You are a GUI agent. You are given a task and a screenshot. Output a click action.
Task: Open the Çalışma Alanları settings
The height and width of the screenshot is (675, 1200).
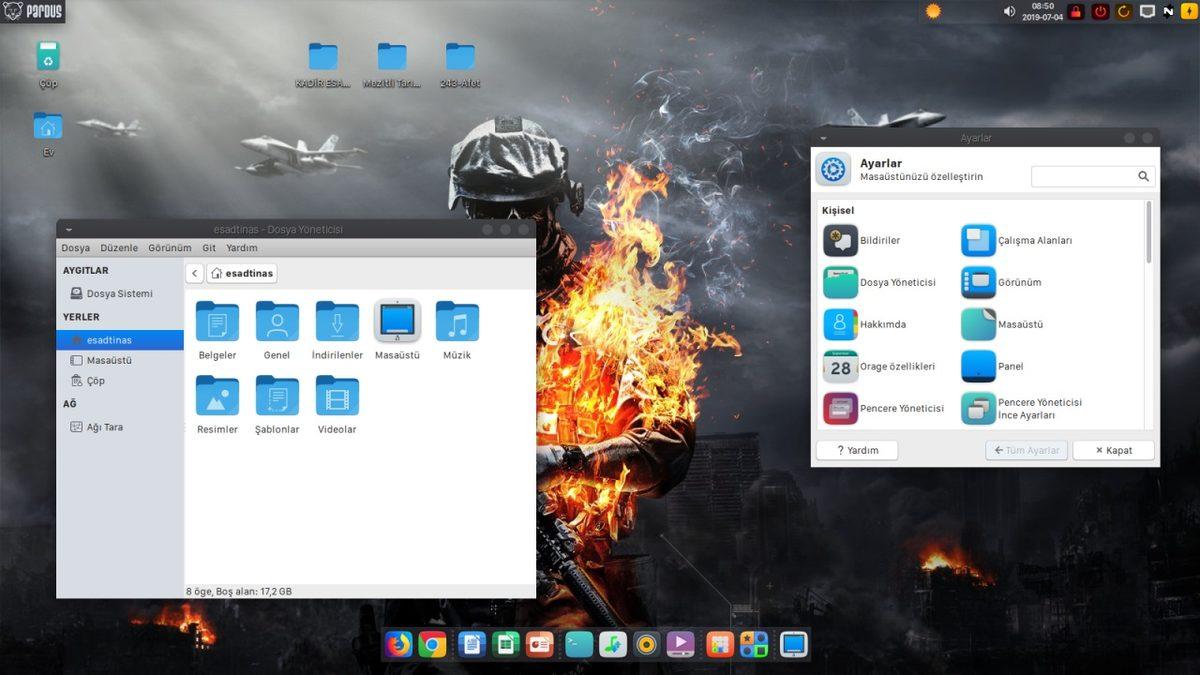tap(979, 241)
